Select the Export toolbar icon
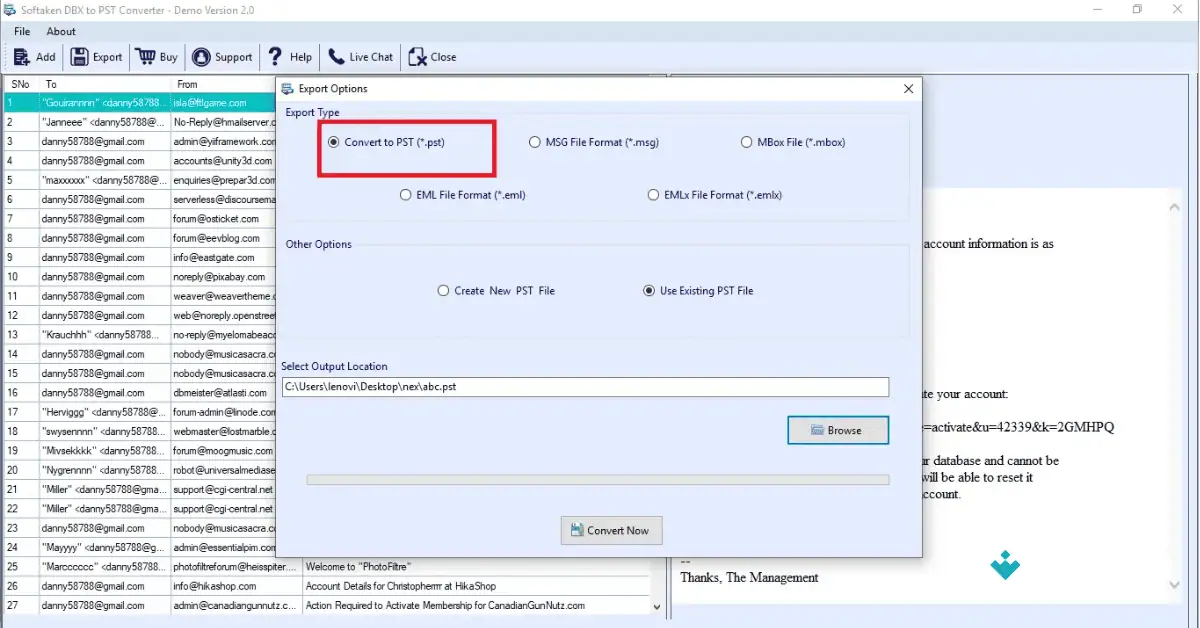 (x=81, y=57)
